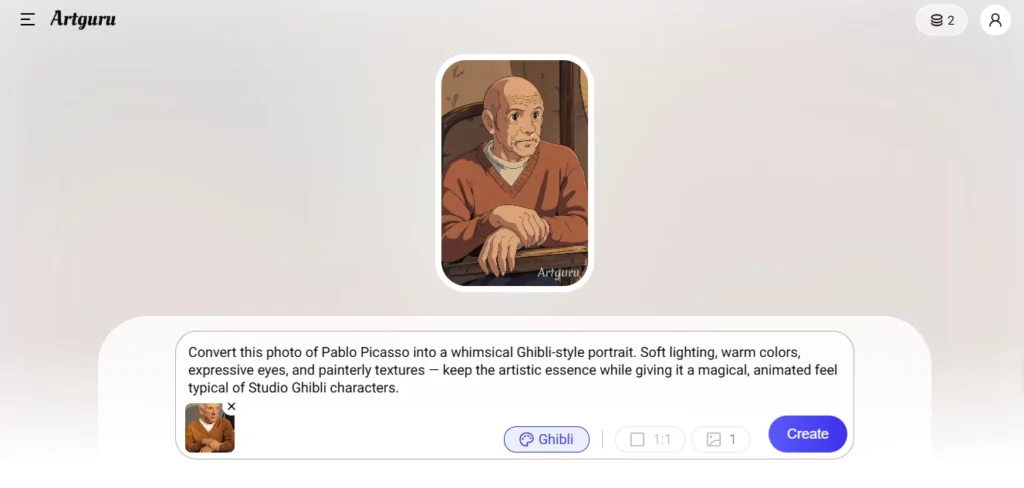
Task: Open the user profile account icon
Action: coord(995,20)
